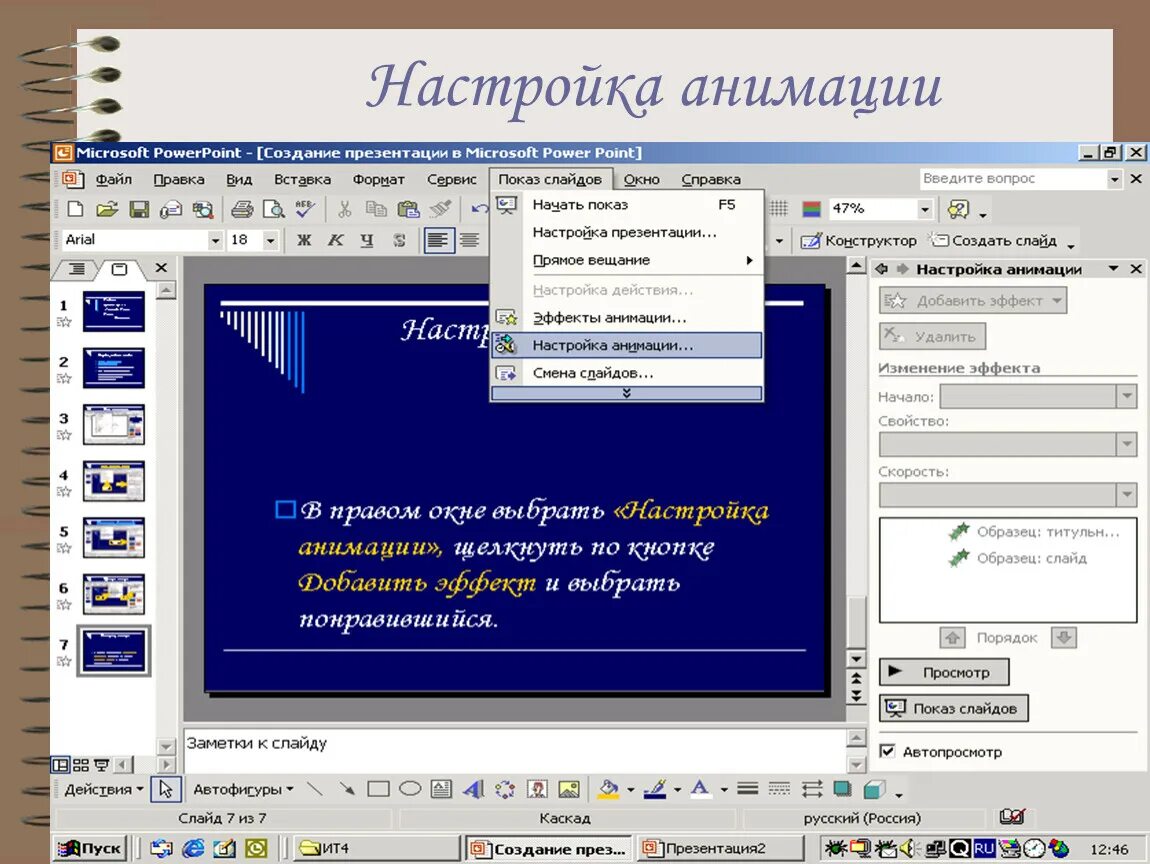The image size is (1150, 864).
Task: Toggle the grid display icon
Action: point(779,209)
